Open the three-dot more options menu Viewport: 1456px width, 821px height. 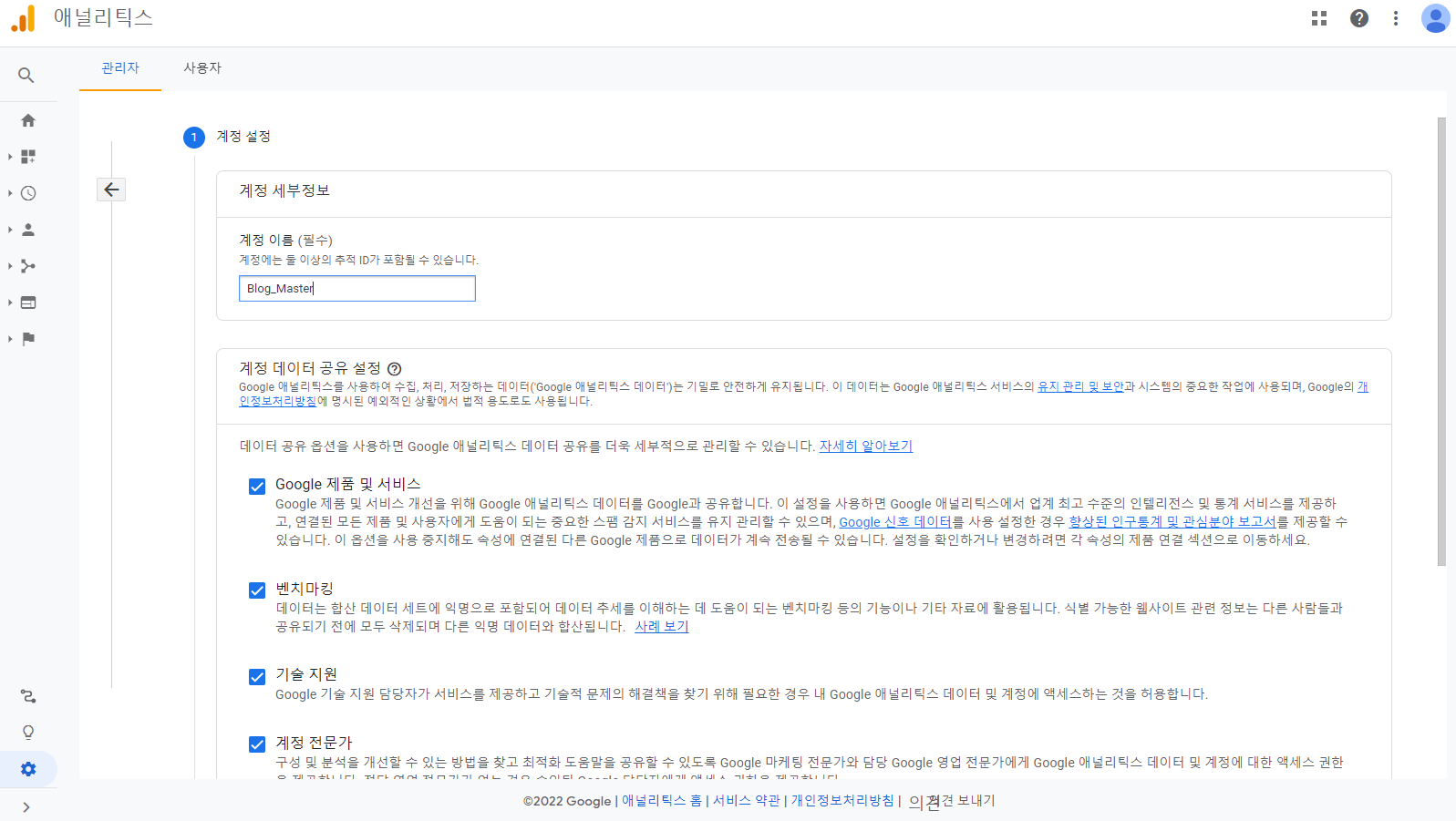tap(1396, 18)
